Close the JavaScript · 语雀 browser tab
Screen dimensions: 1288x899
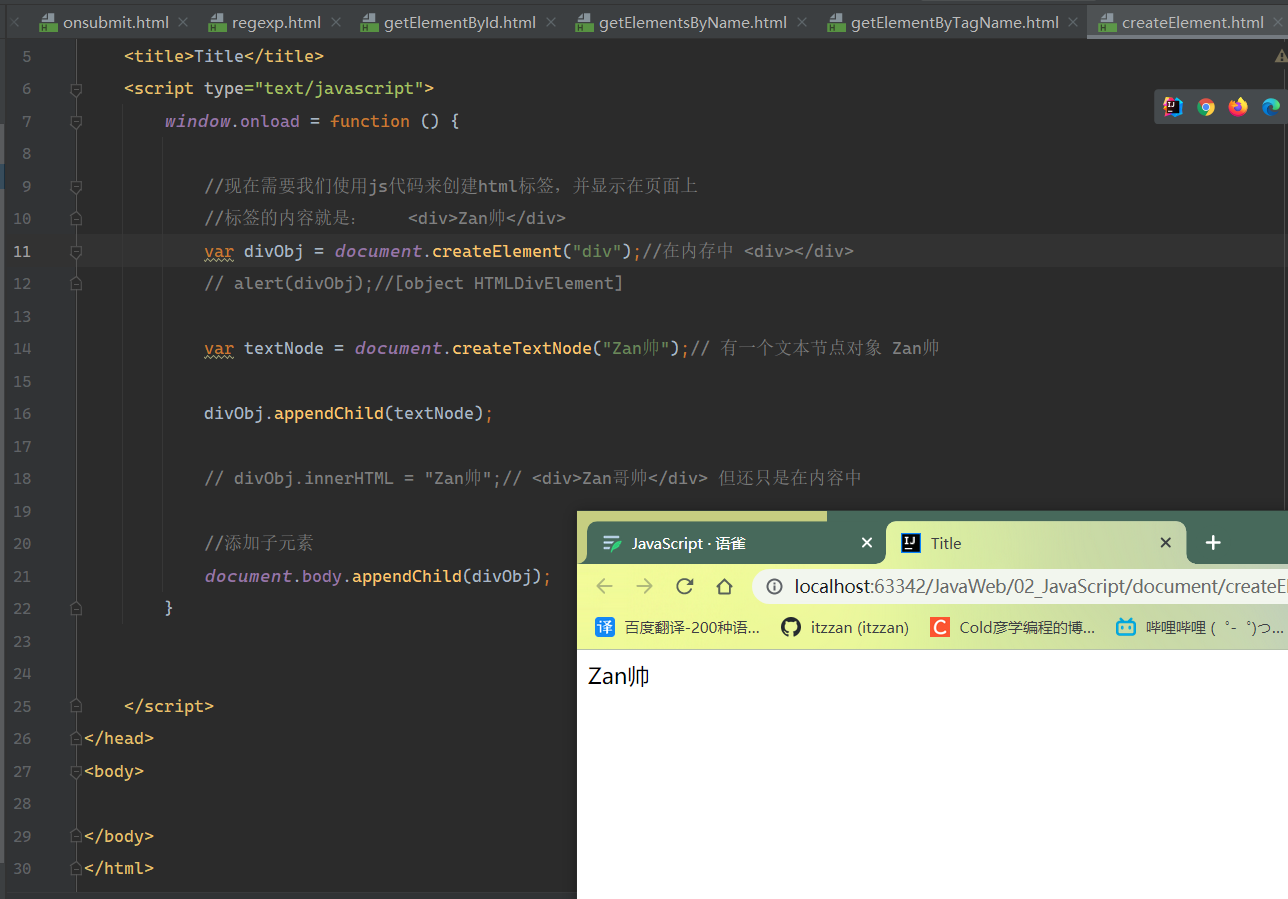(867, 543)
